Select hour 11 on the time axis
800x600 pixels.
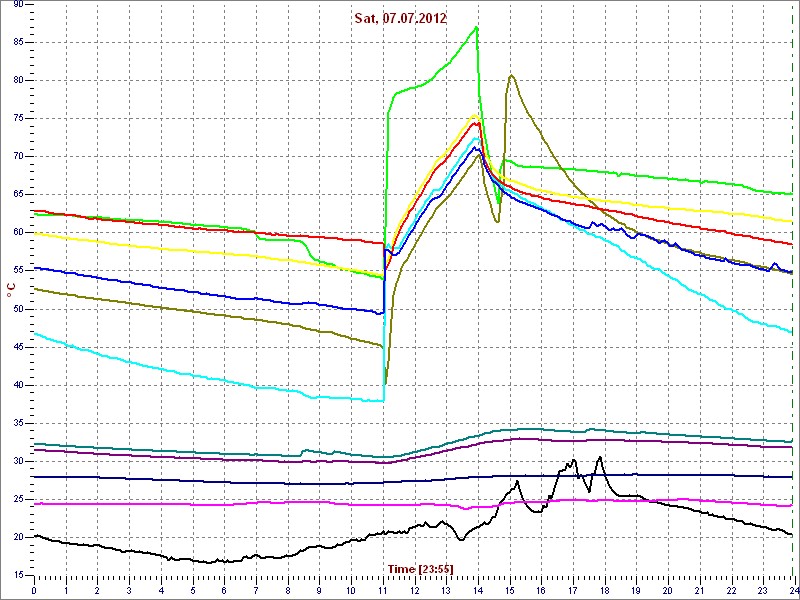click(383, 591)
